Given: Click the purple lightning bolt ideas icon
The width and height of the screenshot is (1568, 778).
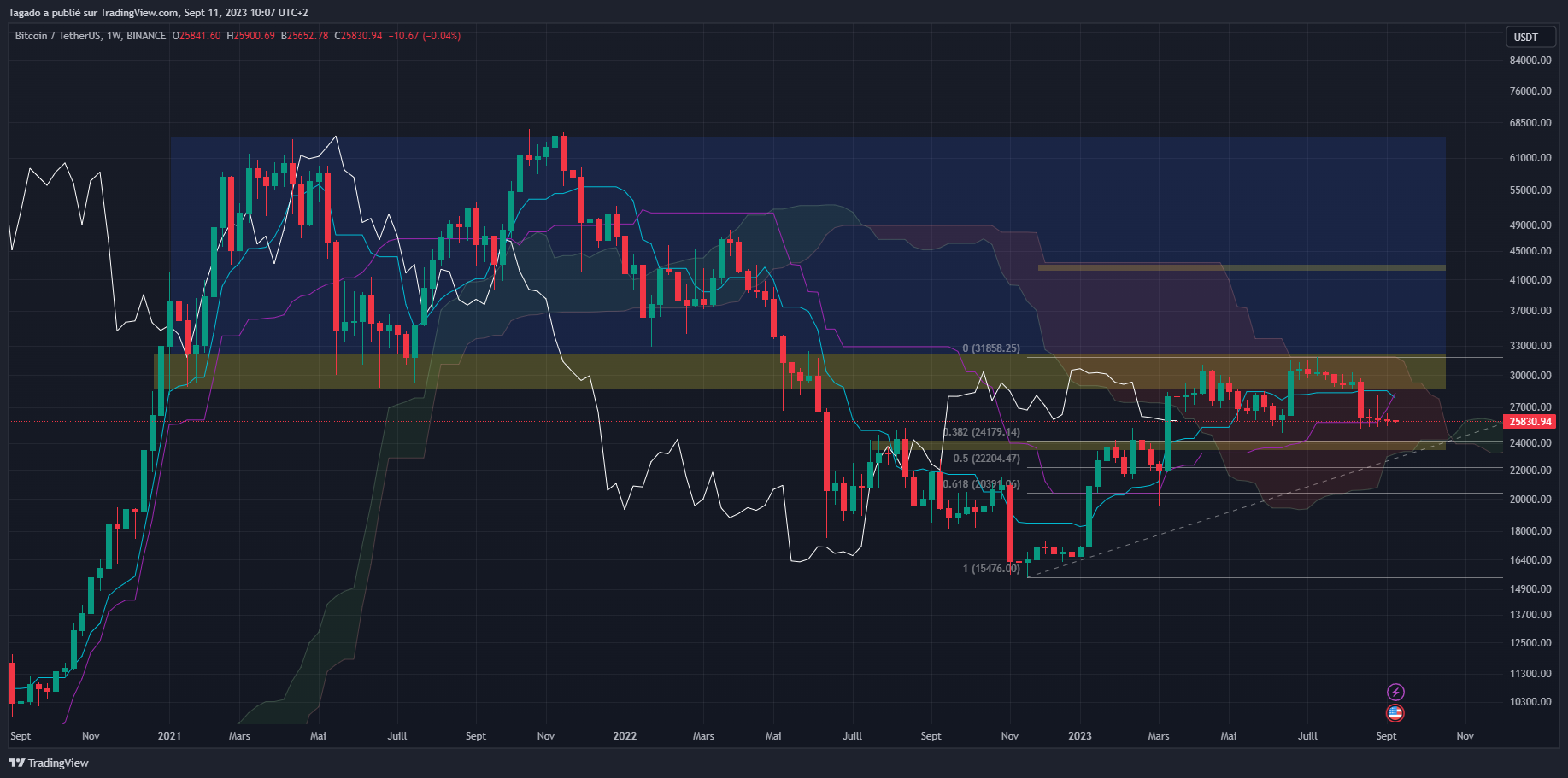Looking at the screenshot, I should [1396, 692].
